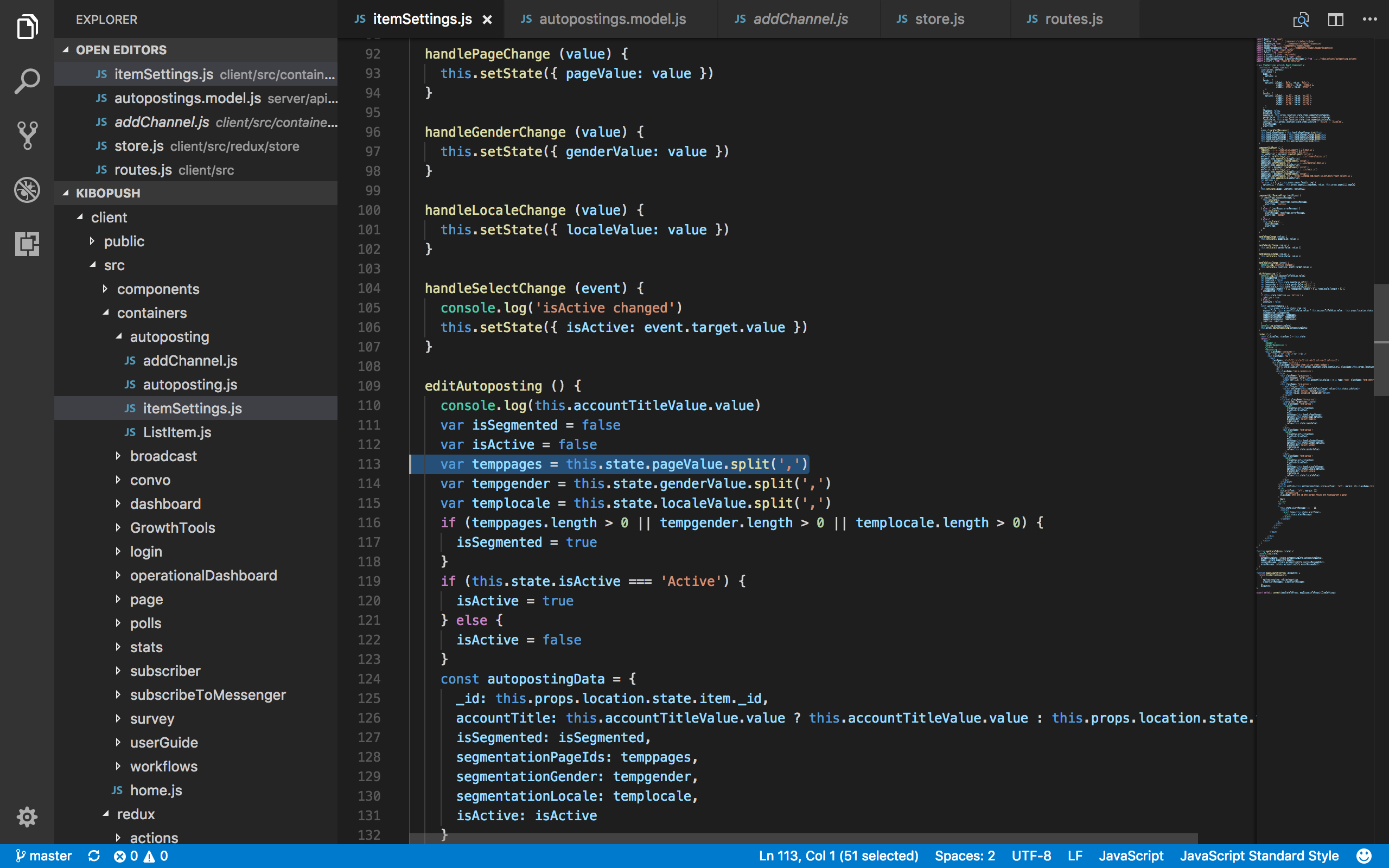
Task: Collapse the redux folder
Action: [x=196, y=814]
